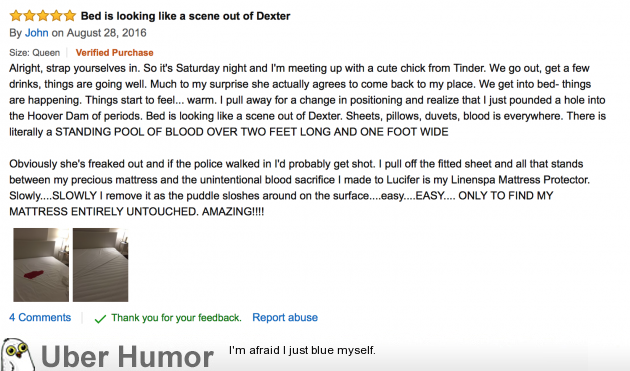Image resolution: width=630 pixels, height=371 pixels.
Task: Click the "I'm afraid I just blue myself" caption
Action: coord(302,351)
